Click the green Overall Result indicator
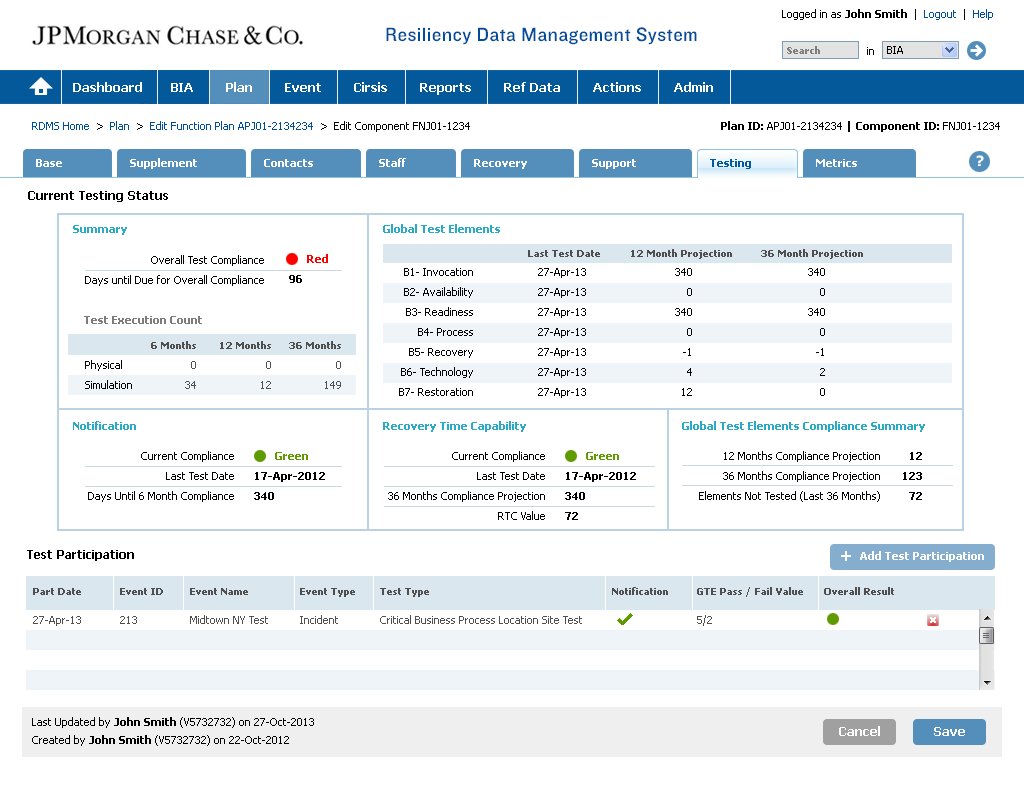Viewport: 1024px width, 790px height. coord(832,620)
